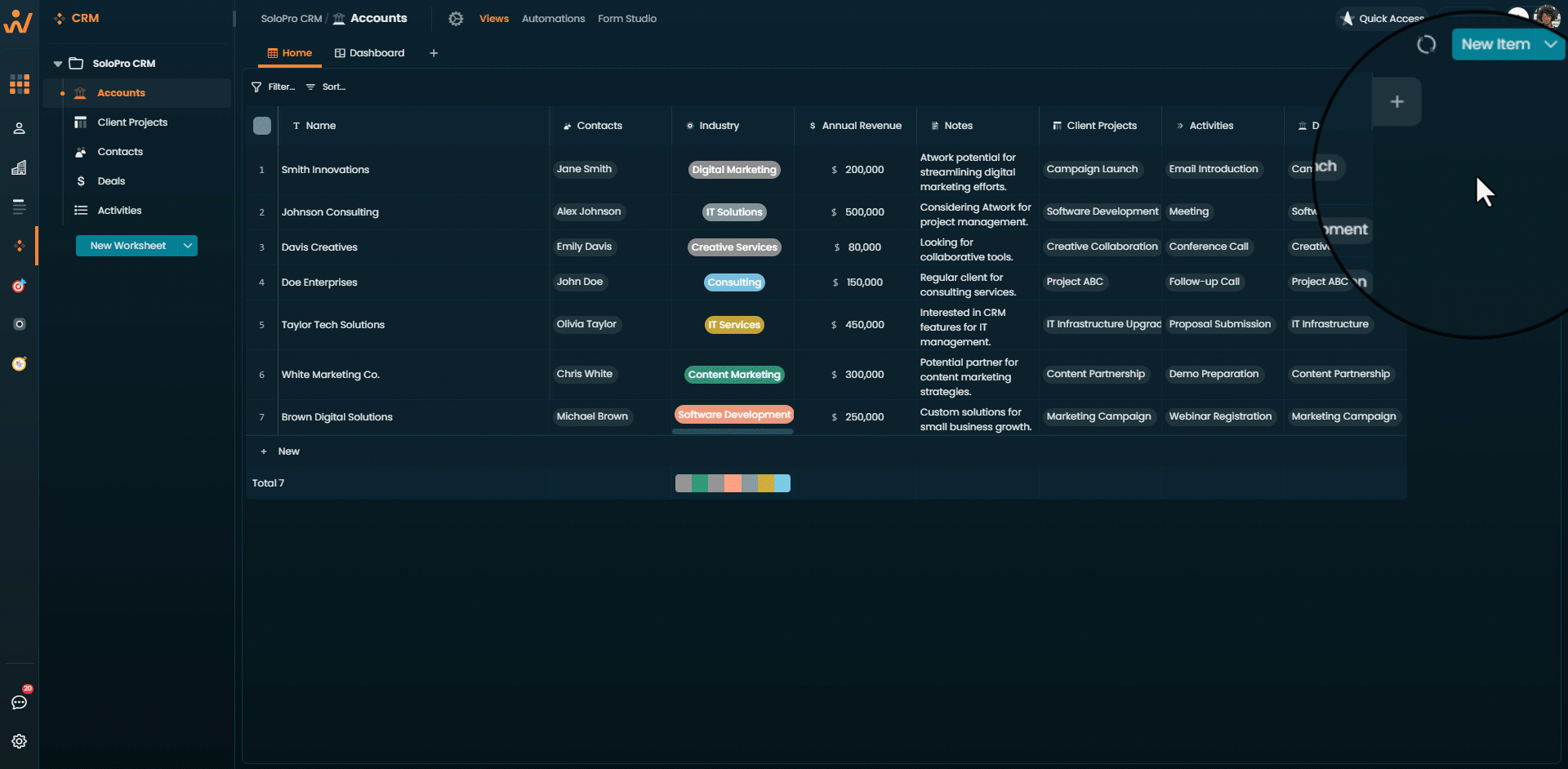The image size is (1568, 769).
Task: Open the New Worksheet dropdown arrow
Action: coord(188,246)
